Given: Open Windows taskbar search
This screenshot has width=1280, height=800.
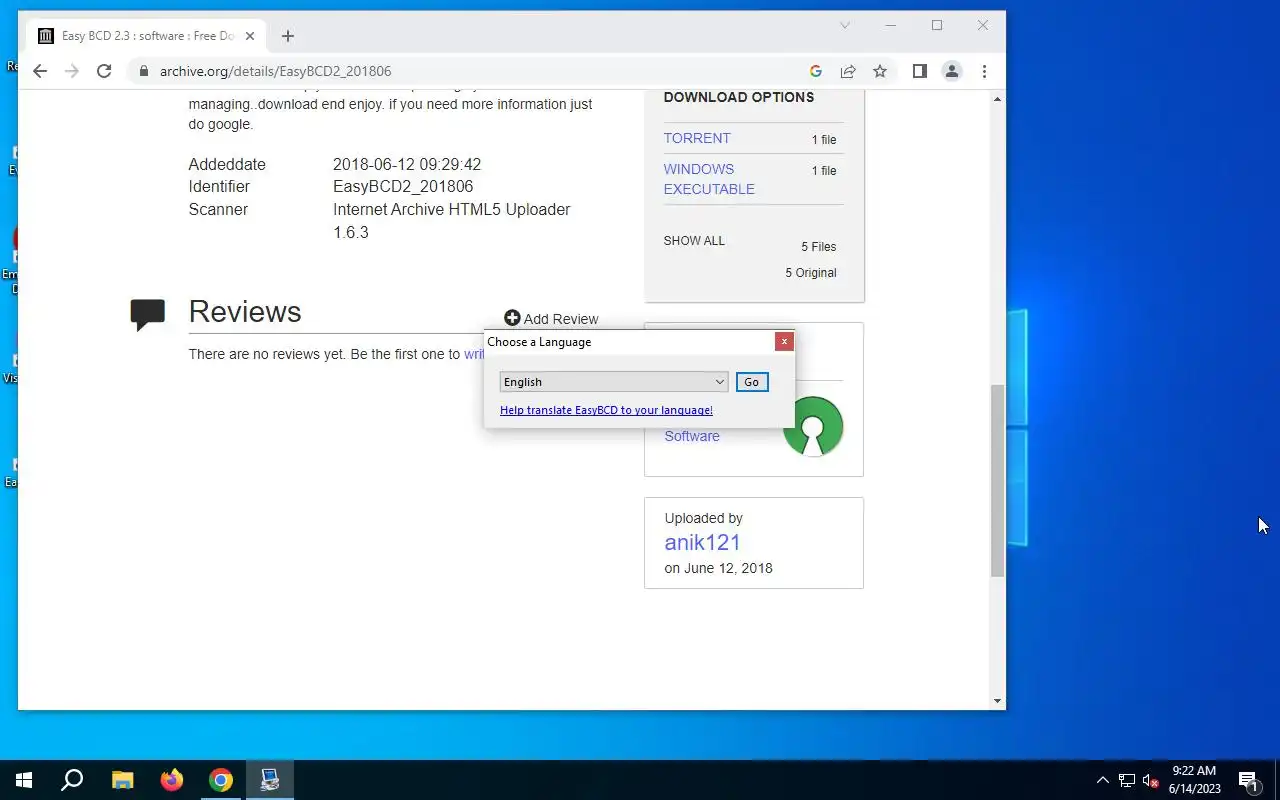Looking at the screenshot, I should pos(72,780).
